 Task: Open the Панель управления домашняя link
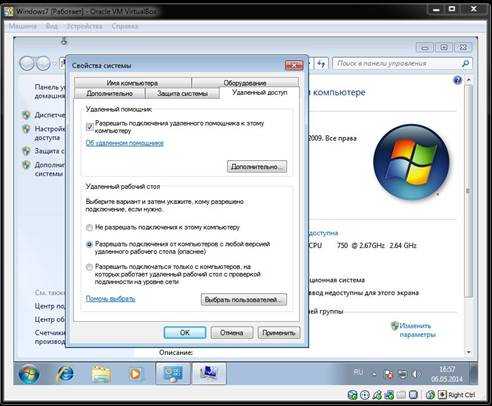pyautogui.click(x=50, y=91)
